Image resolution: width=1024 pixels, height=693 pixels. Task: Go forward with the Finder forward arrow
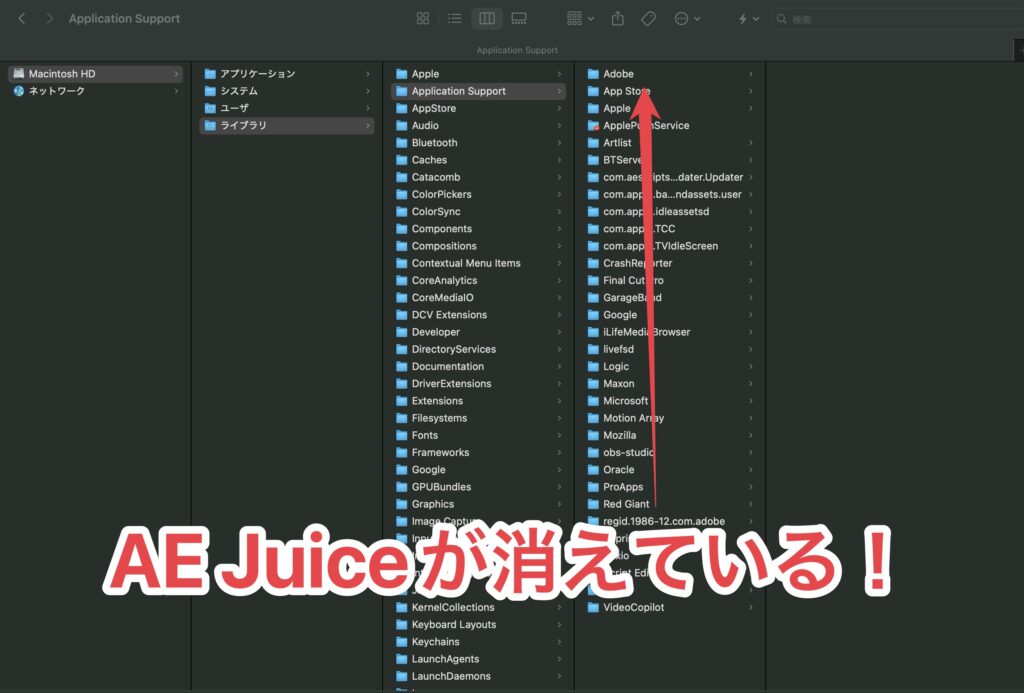(x=50, y=18)
